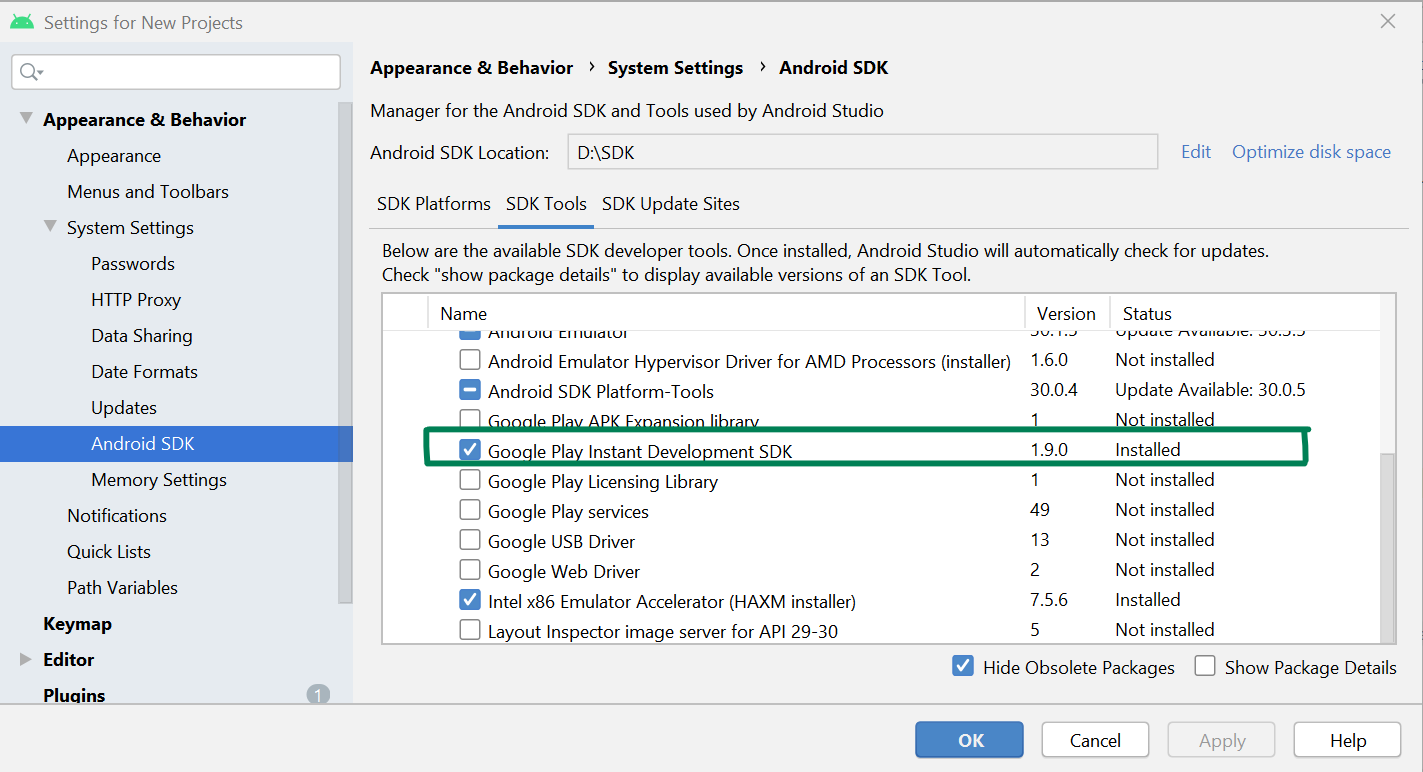Click the OK button
This screenshot has height=772, width=1423.
point(969,740)
